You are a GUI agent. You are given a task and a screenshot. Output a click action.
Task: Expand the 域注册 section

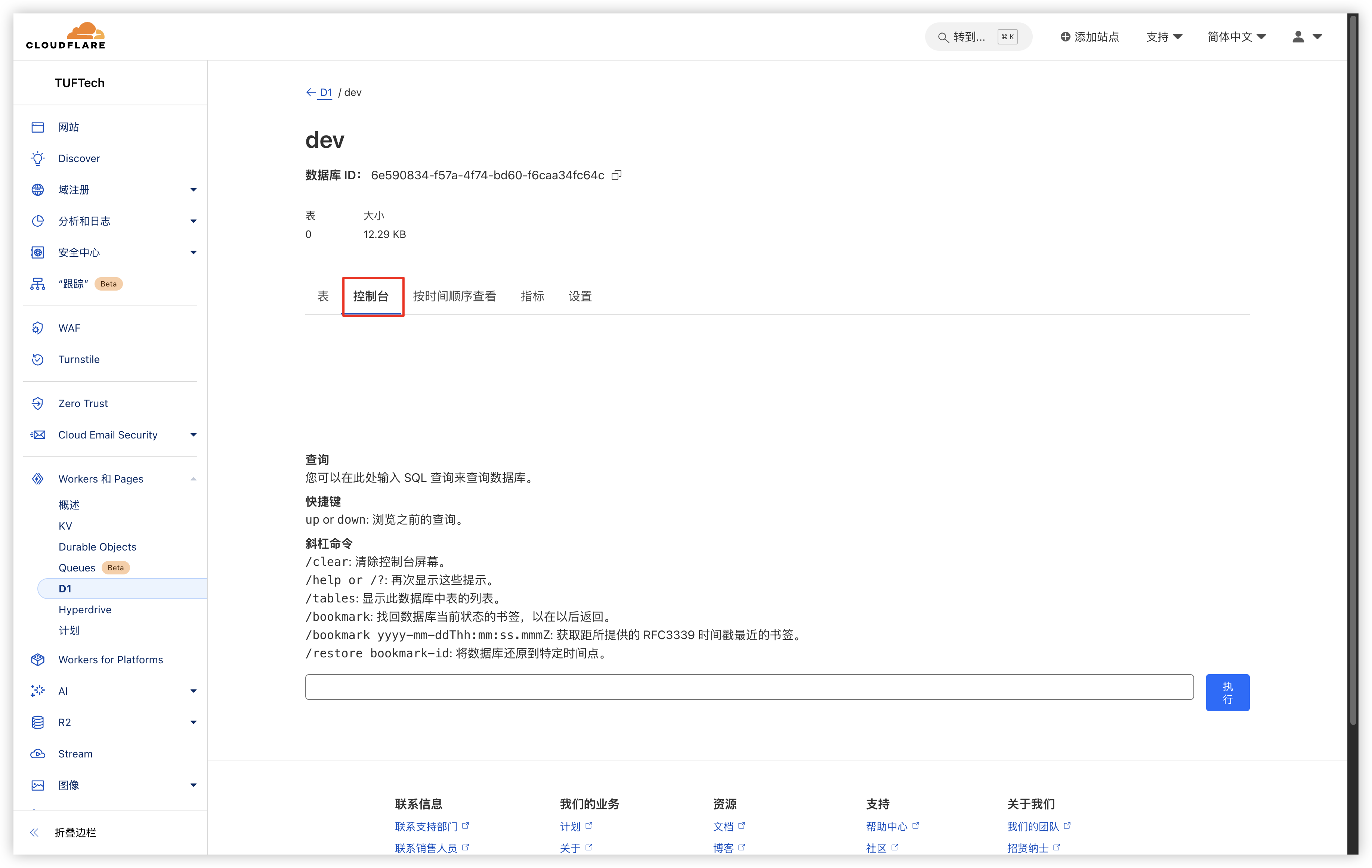click(74, 189)
